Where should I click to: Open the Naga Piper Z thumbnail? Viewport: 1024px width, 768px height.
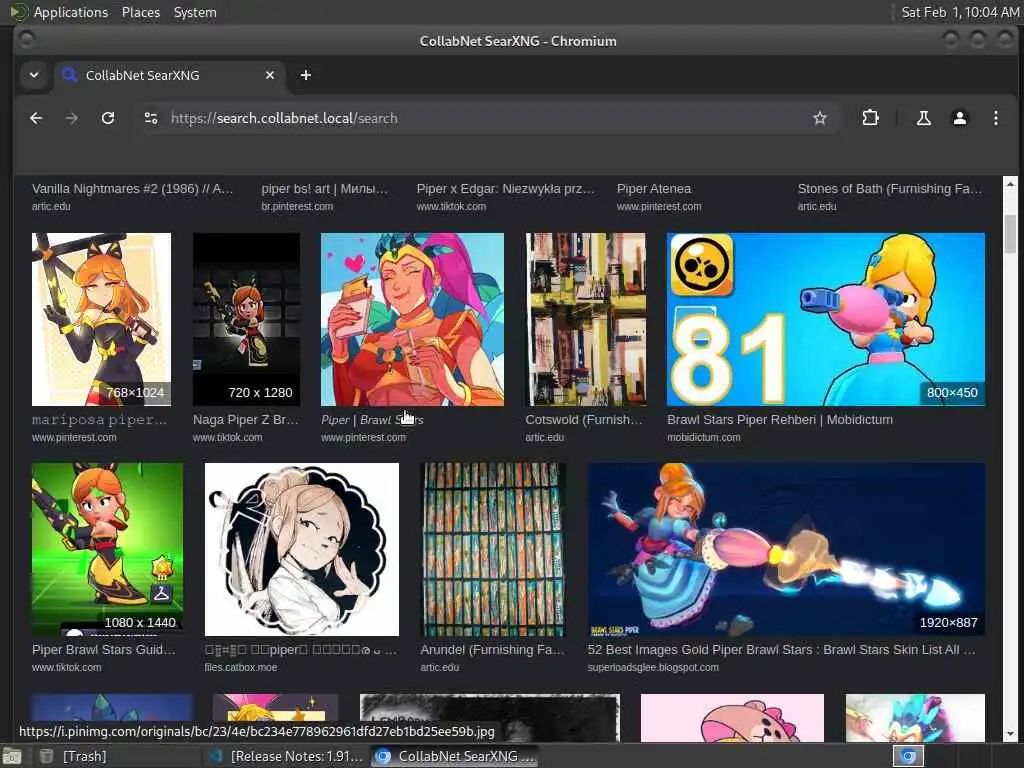[246, 319]
